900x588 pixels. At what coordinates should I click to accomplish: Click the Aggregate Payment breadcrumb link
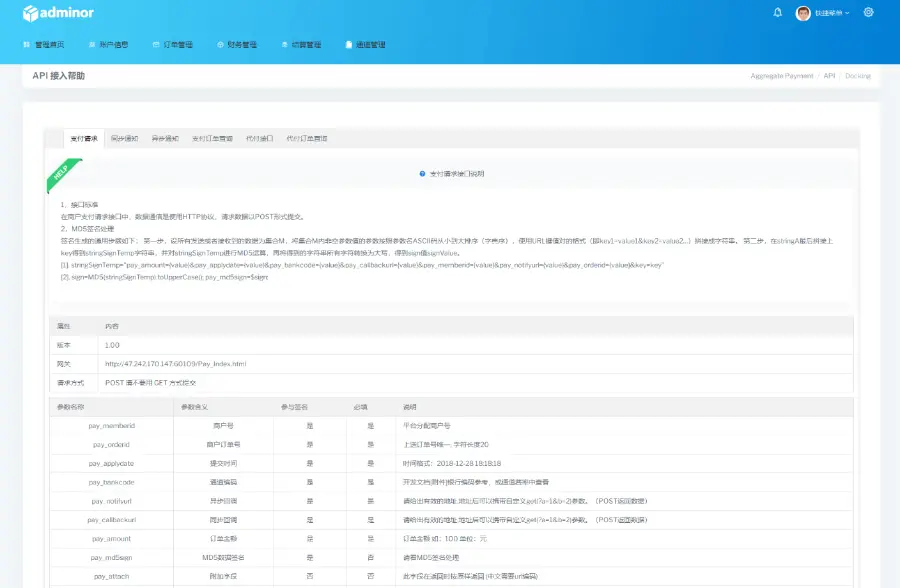point(781,76)
